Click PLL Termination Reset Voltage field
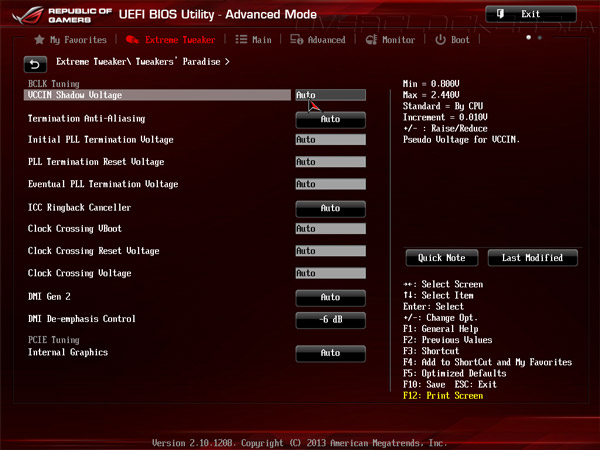600x450 pixels. [331, 162]
